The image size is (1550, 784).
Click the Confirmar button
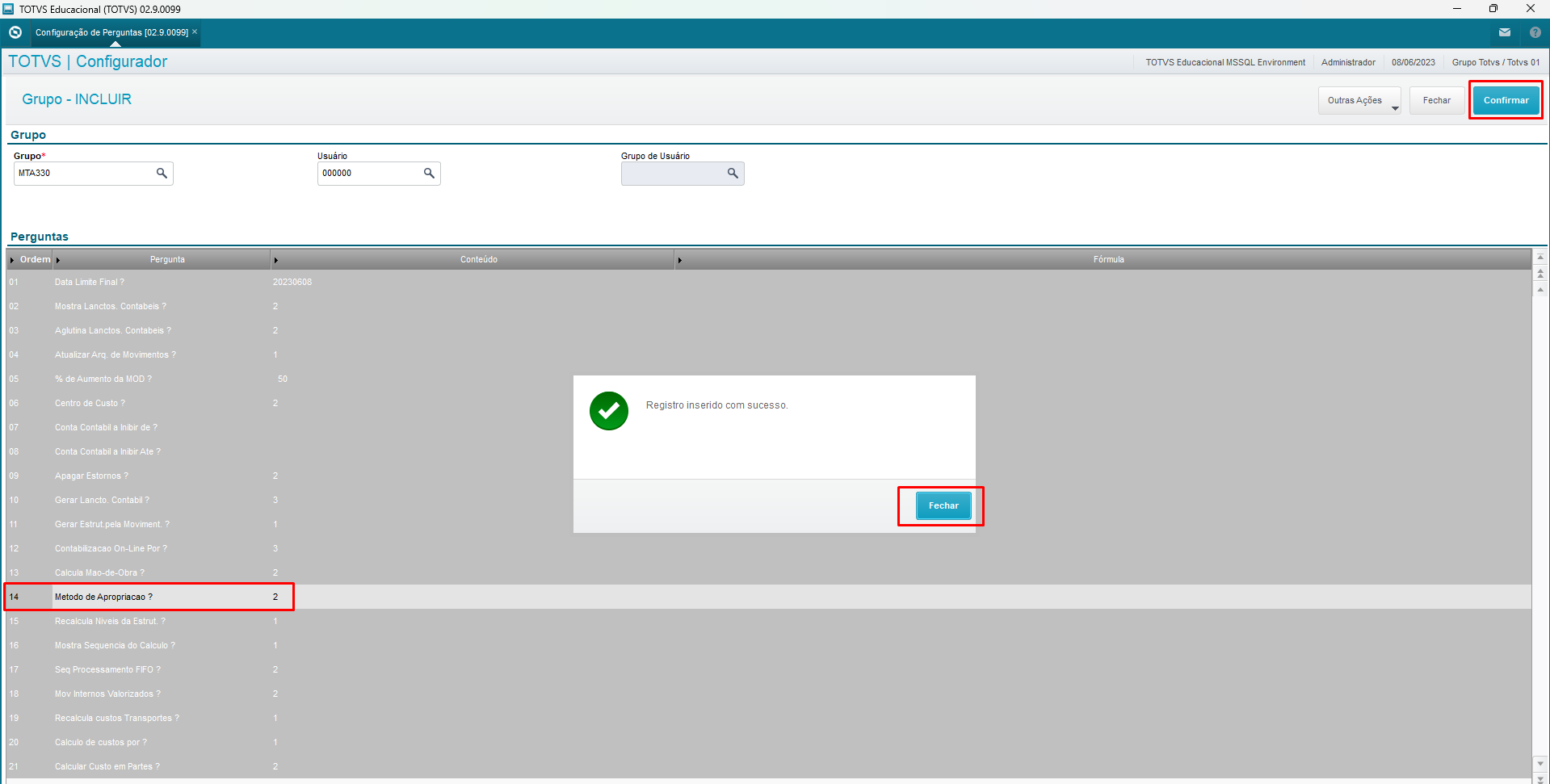(x=1506, y=100)
